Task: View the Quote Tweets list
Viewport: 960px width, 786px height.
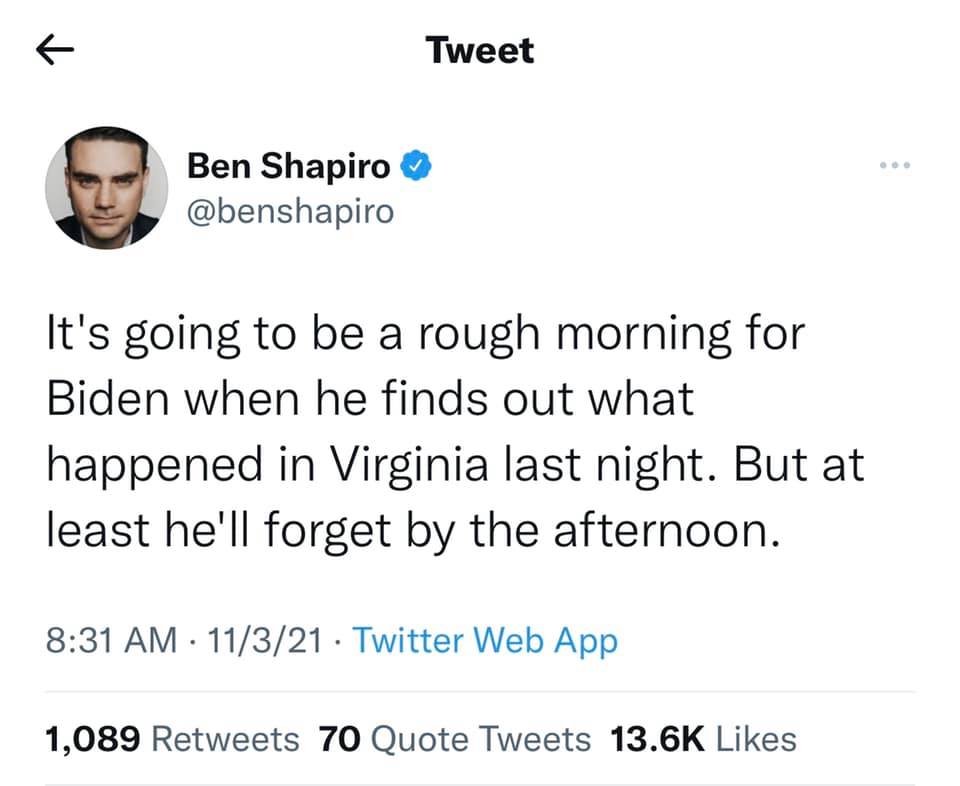Action: pyautogui.click(x=481, y=739)
